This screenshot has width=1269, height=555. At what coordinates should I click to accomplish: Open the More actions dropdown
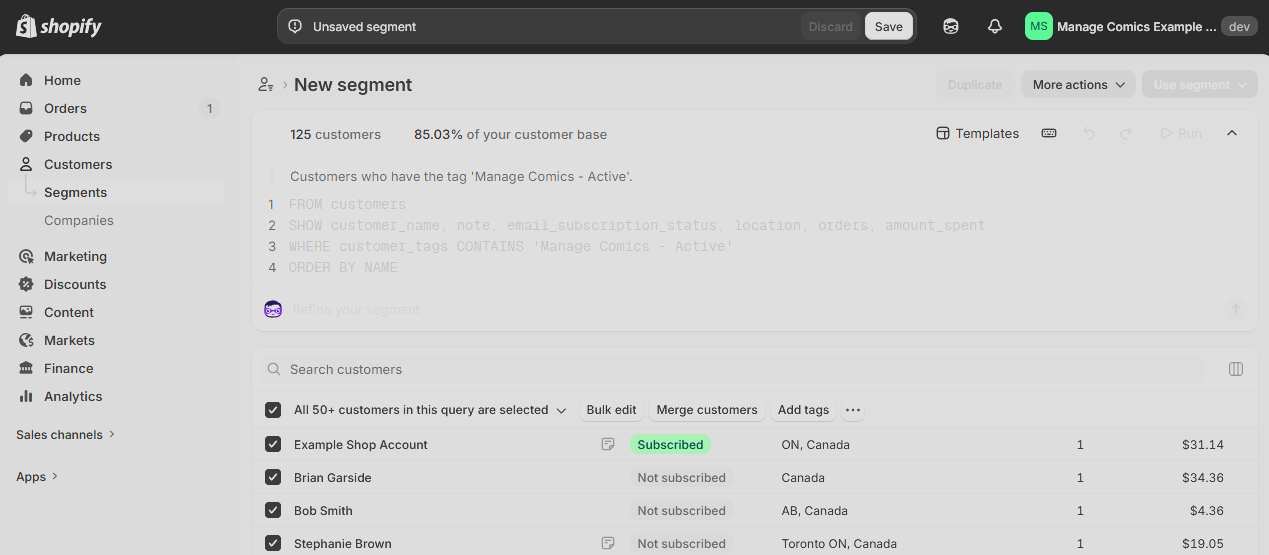[1079, 85]
